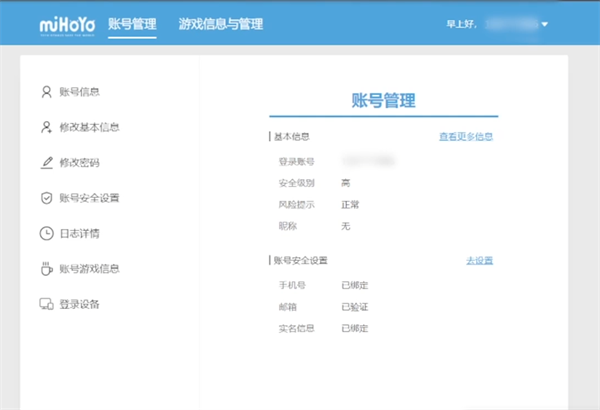600x410 pixels.
Task: Select 账号信息 text in the sidebar
Action: tap(79, 92)
